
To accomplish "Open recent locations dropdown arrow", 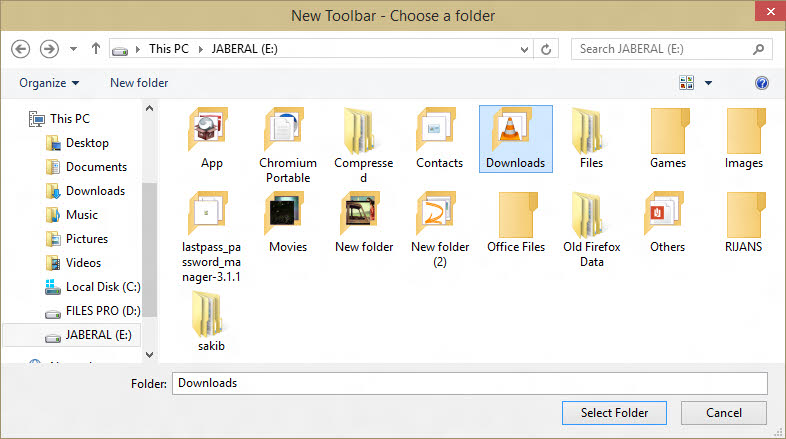I will [x=73, y=49].
